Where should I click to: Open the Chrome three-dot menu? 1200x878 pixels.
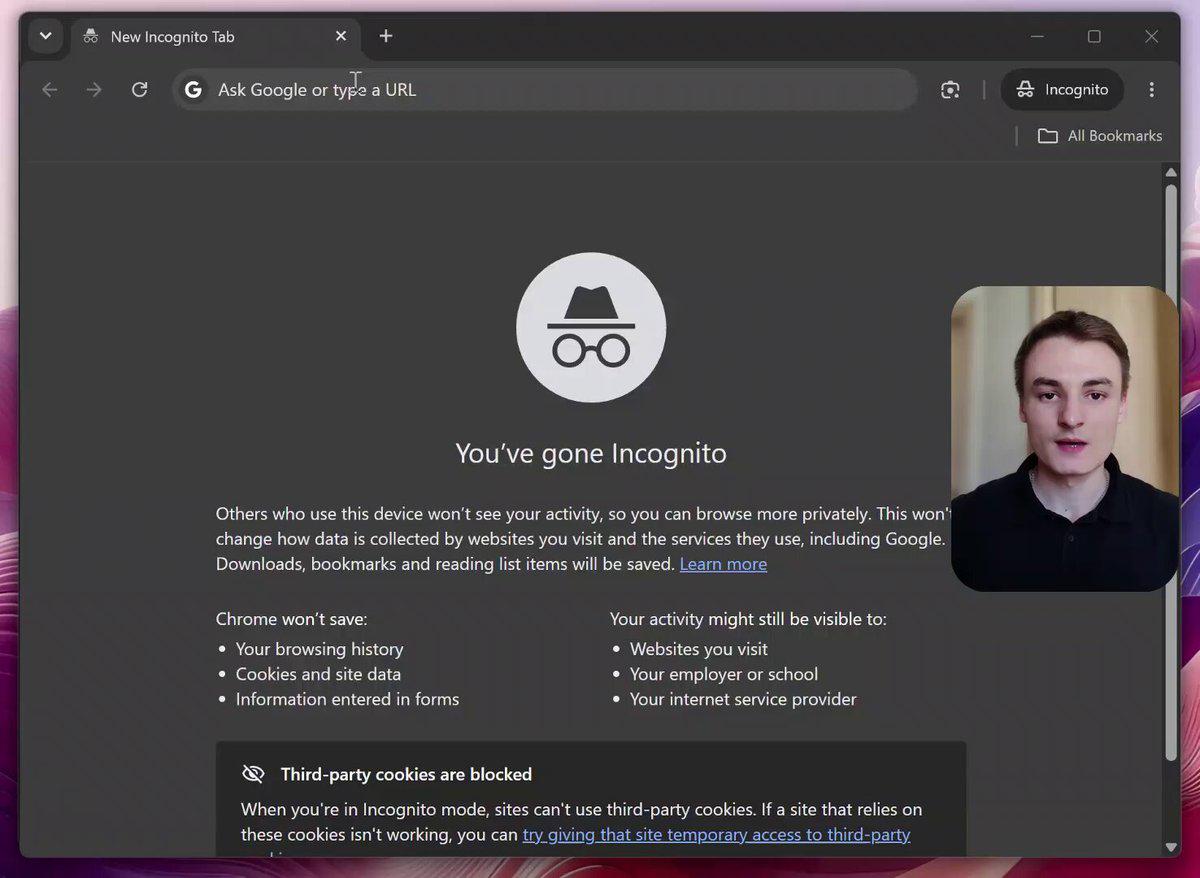tap(1152, 90)
